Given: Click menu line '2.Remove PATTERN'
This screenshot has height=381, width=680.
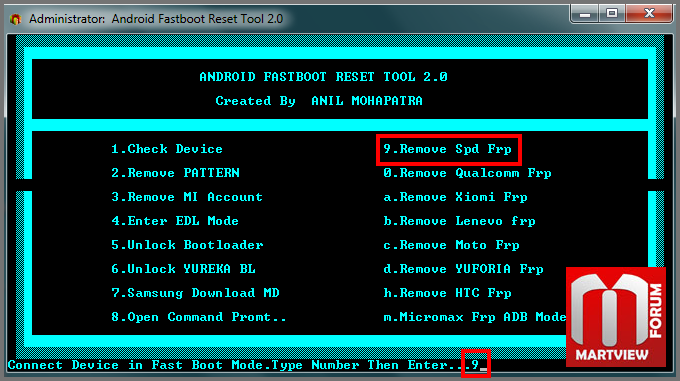Looking at the screenshot, I should tap(175, 173).
